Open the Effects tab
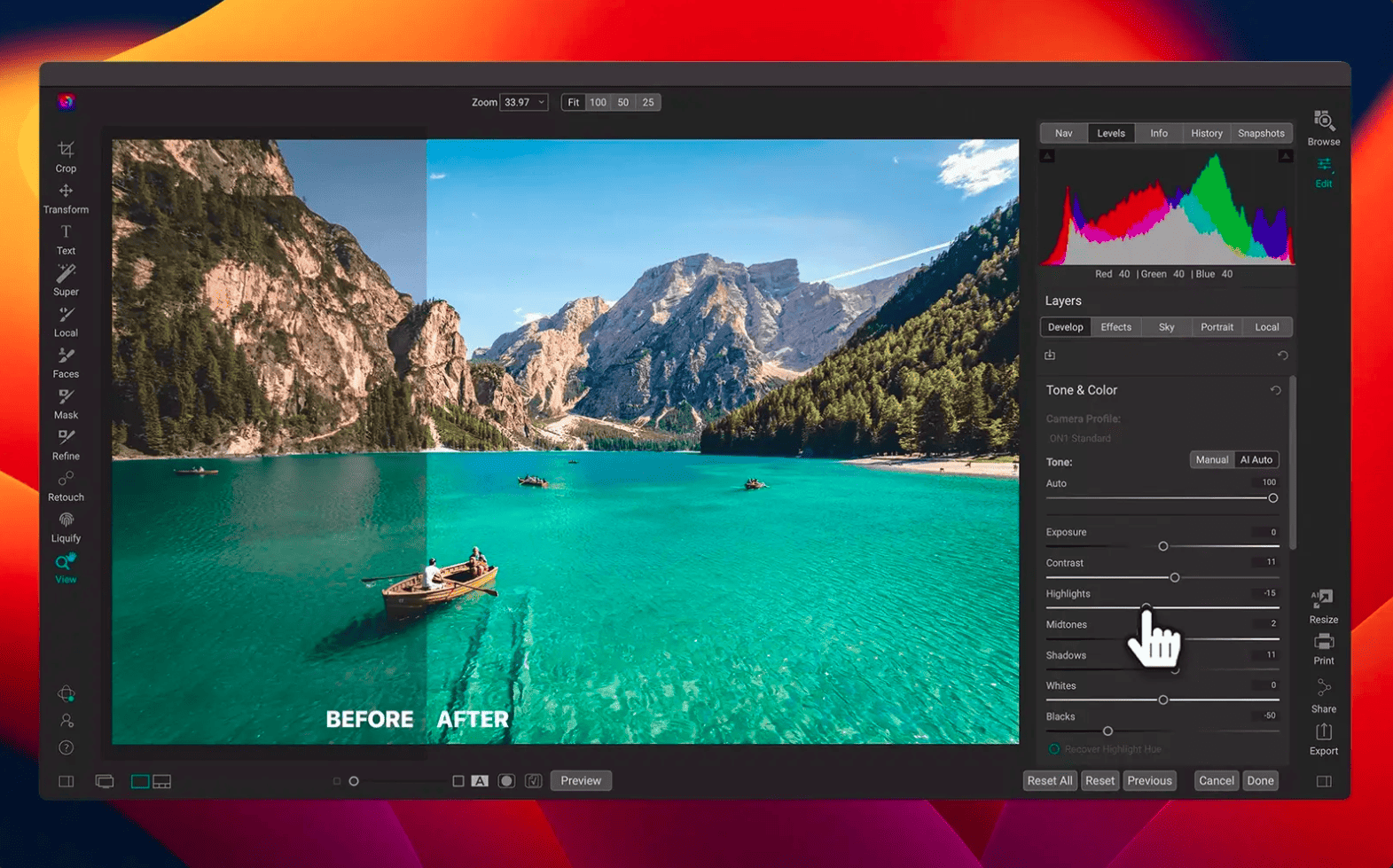Image resolution: width=1393 pixels, height=868 pixels. coord(1116,327)
